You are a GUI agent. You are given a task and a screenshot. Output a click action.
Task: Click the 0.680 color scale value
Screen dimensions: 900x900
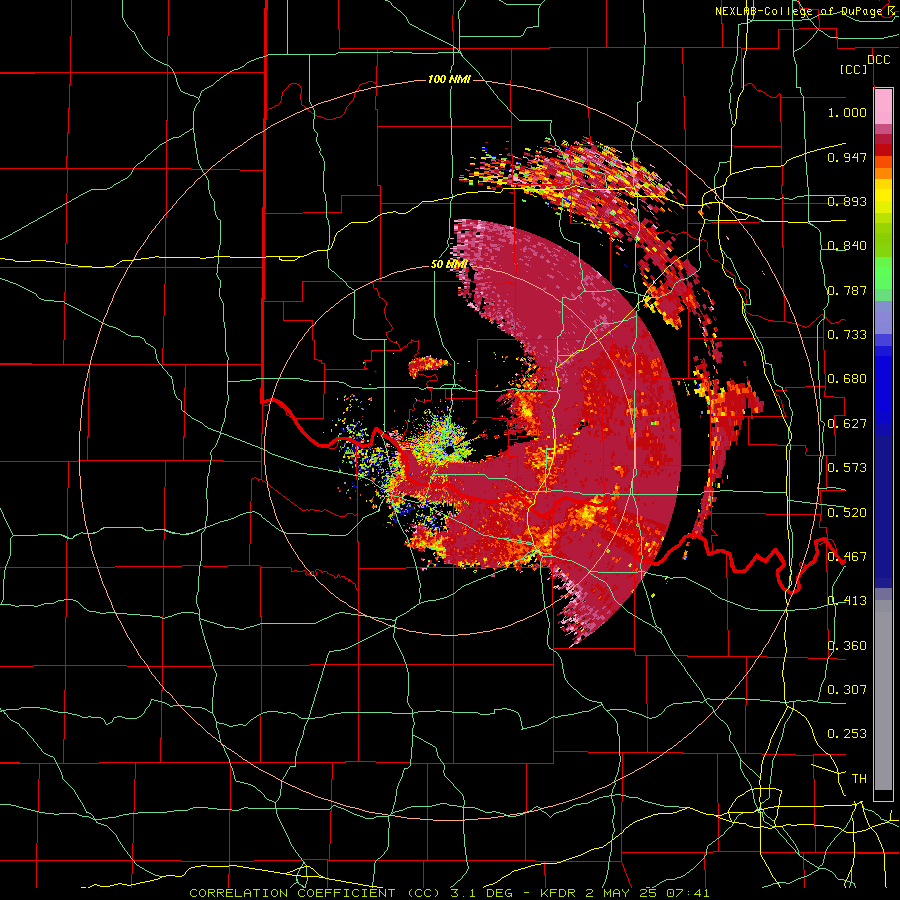(x=847, y=379)
